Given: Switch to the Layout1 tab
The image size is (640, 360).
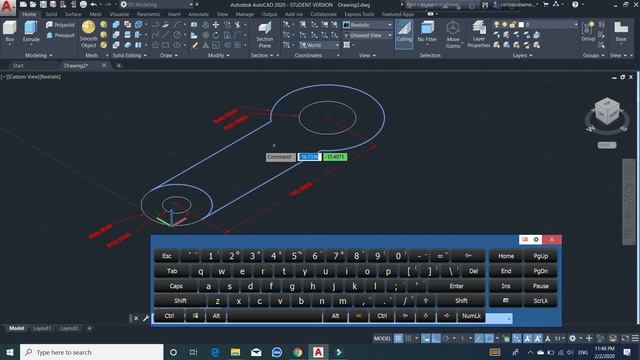Looking at the screenshot, I should point(42,328).
